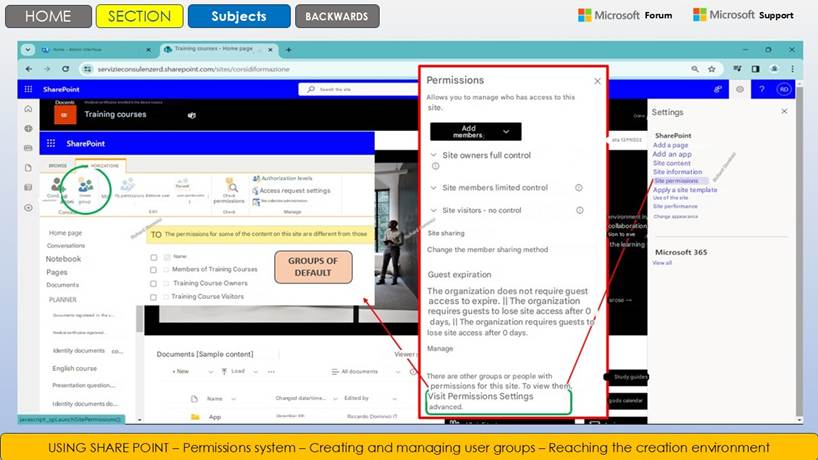Open the SharePoint app launcher waffle in top bar
The image size is (818, 460).
(28, 89)
